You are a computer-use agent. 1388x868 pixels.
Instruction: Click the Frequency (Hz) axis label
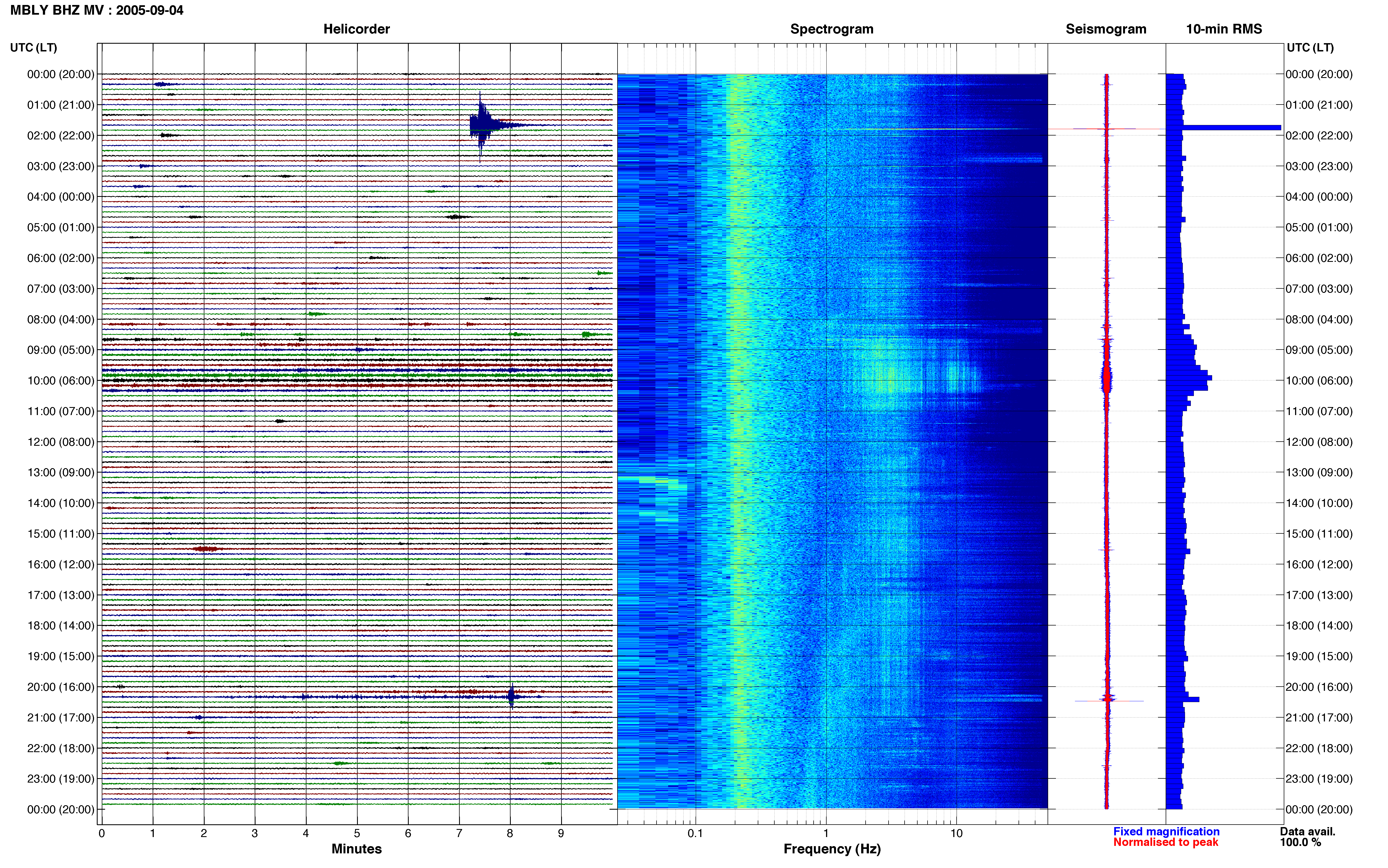pos(832,848)
